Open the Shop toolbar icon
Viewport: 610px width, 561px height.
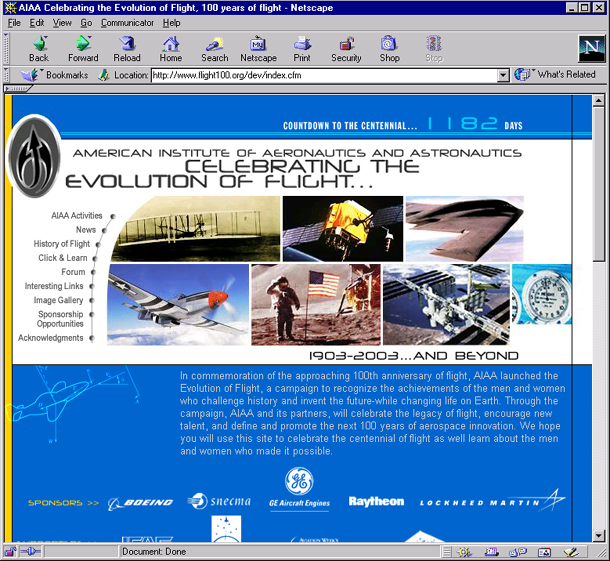pos(389,44)
